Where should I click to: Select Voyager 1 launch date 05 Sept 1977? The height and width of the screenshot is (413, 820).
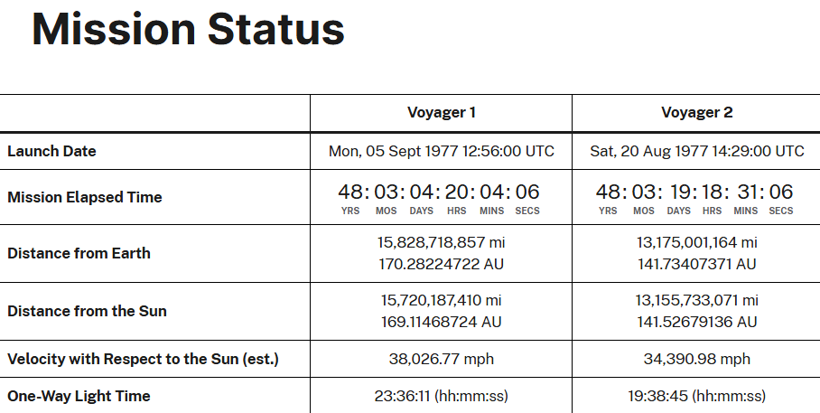click(x=441, y=151)
